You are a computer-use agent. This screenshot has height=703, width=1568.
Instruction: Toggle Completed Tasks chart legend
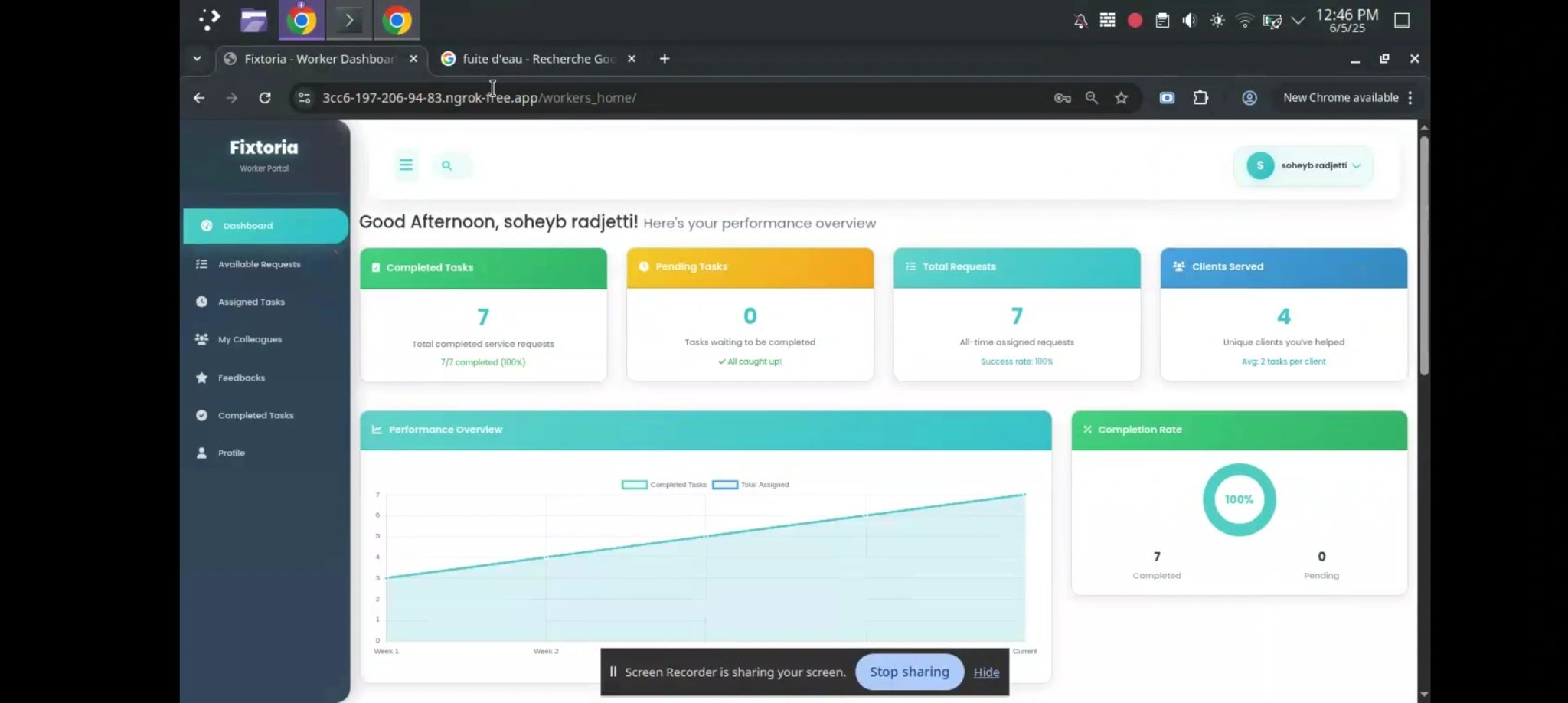pyautogui.click(x=665, y=485)
